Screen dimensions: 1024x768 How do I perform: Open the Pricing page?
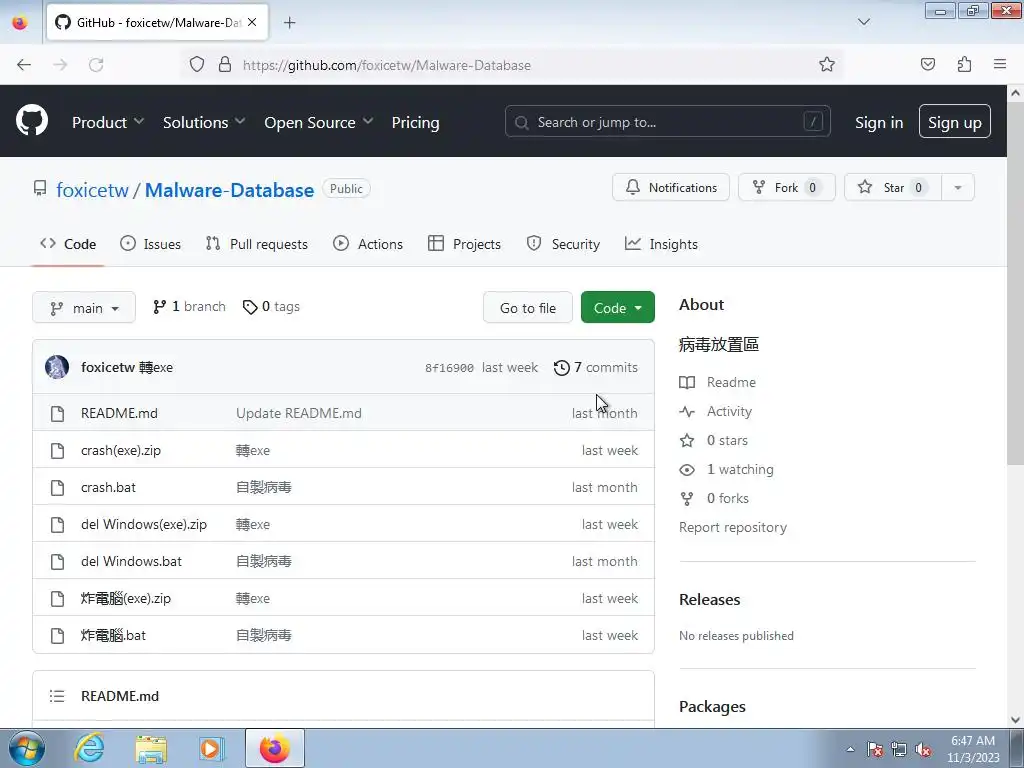(x=415, y=122)
